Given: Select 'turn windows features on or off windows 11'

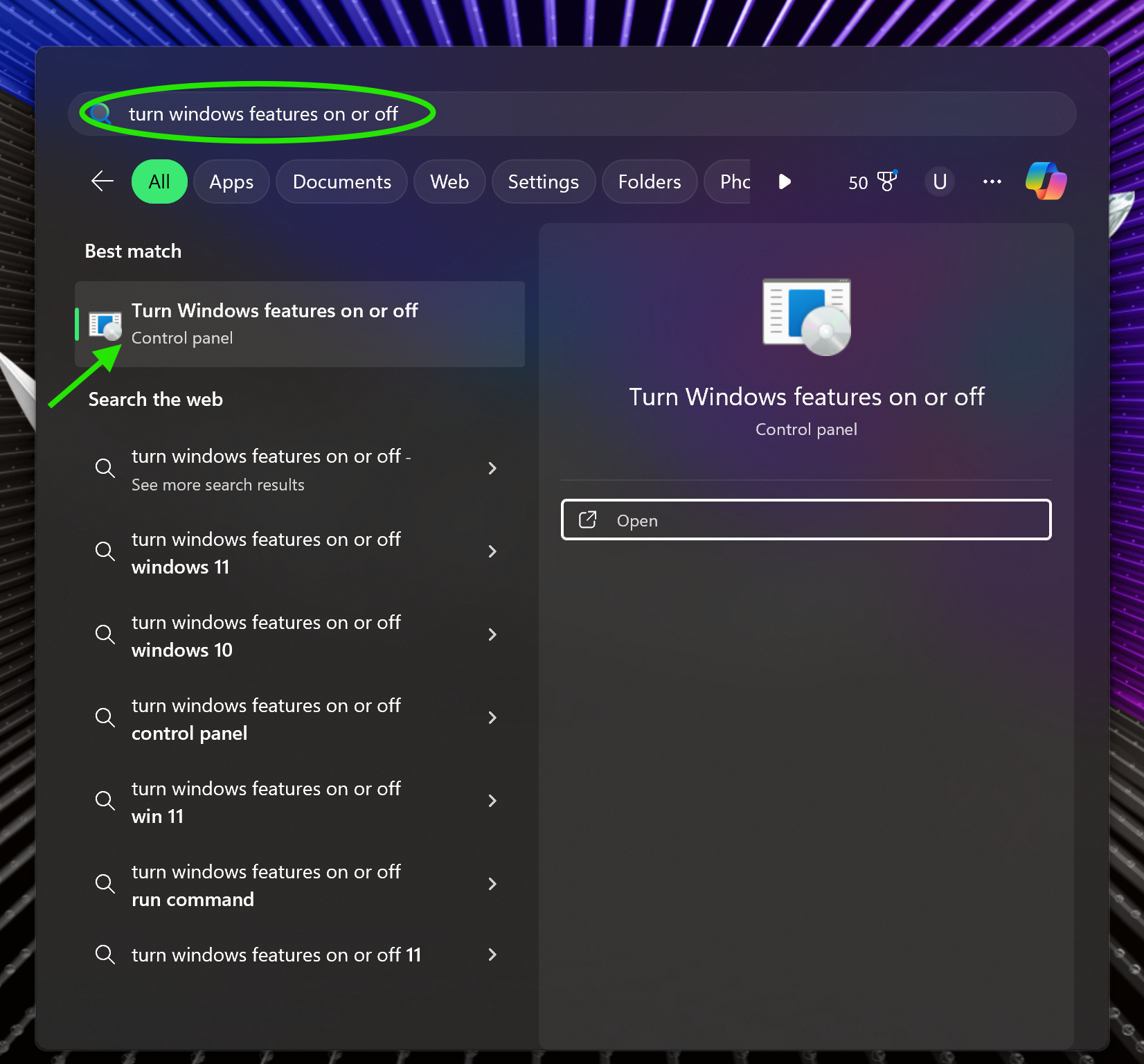Looking at the screenshot, I should tap(300, 552).
